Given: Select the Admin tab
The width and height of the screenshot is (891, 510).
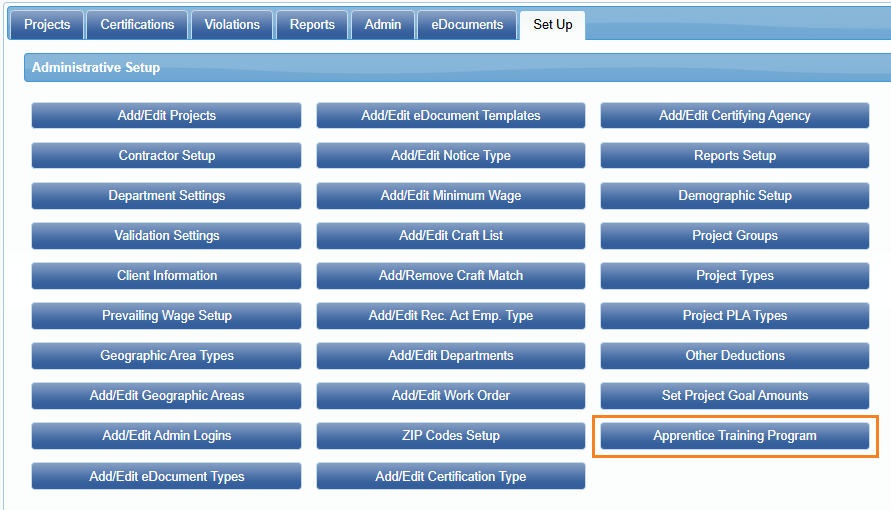Looking at the screenshot, I should (382, 25).
